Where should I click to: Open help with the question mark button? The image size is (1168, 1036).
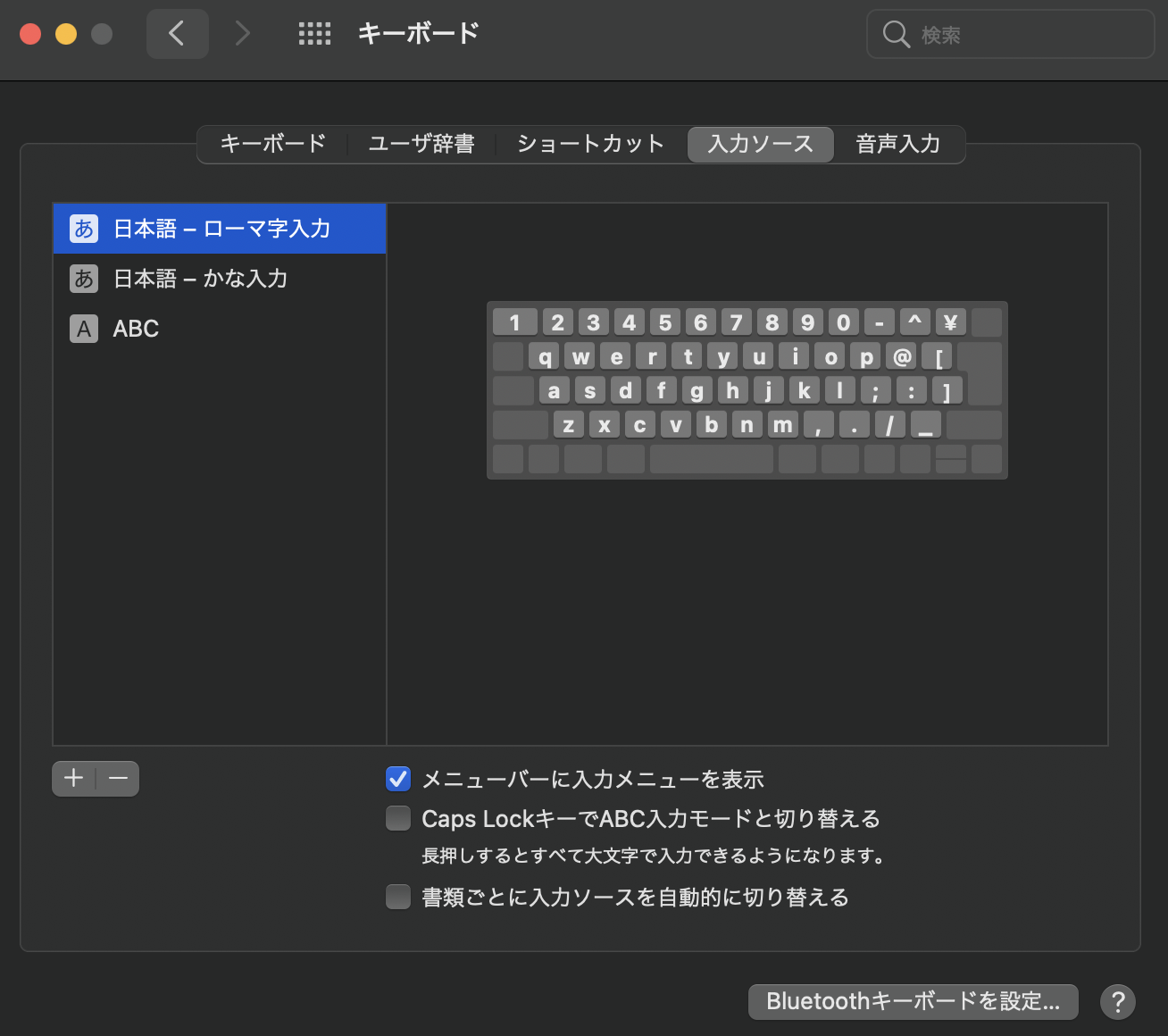(1117, 1002)
